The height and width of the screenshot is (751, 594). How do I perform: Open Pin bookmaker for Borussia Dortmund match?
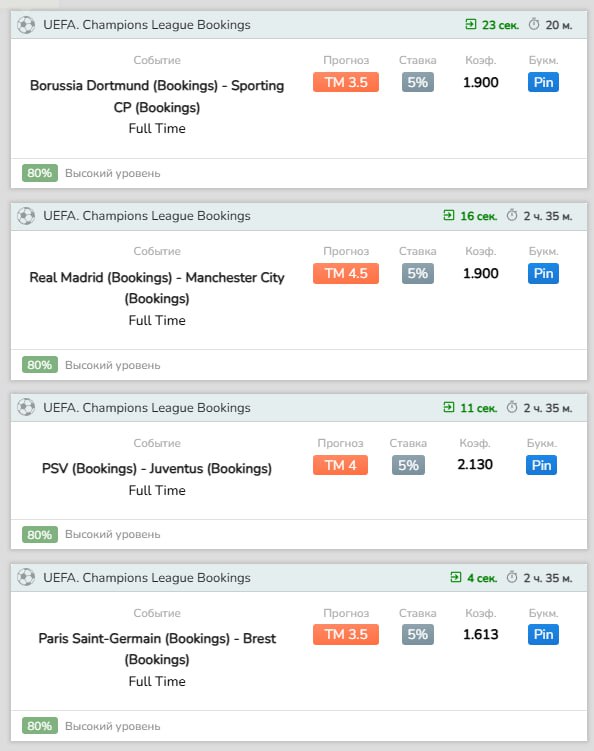[543, 82]
